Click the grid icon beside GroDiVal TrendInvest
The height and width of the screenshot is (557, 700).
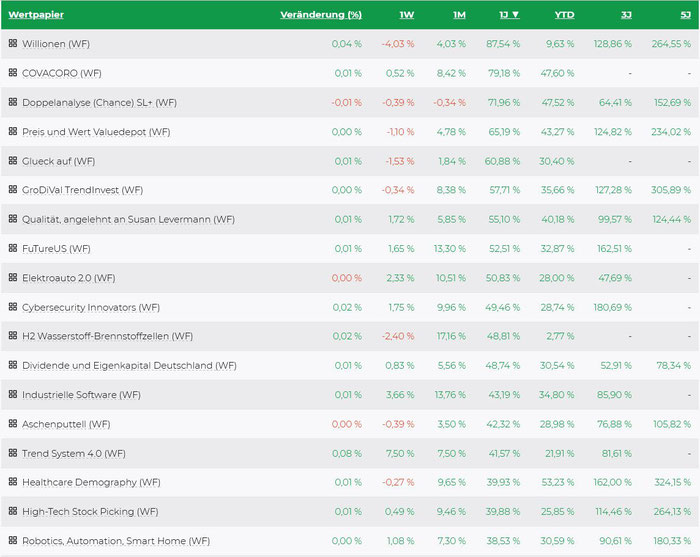[x=13, y=189]
